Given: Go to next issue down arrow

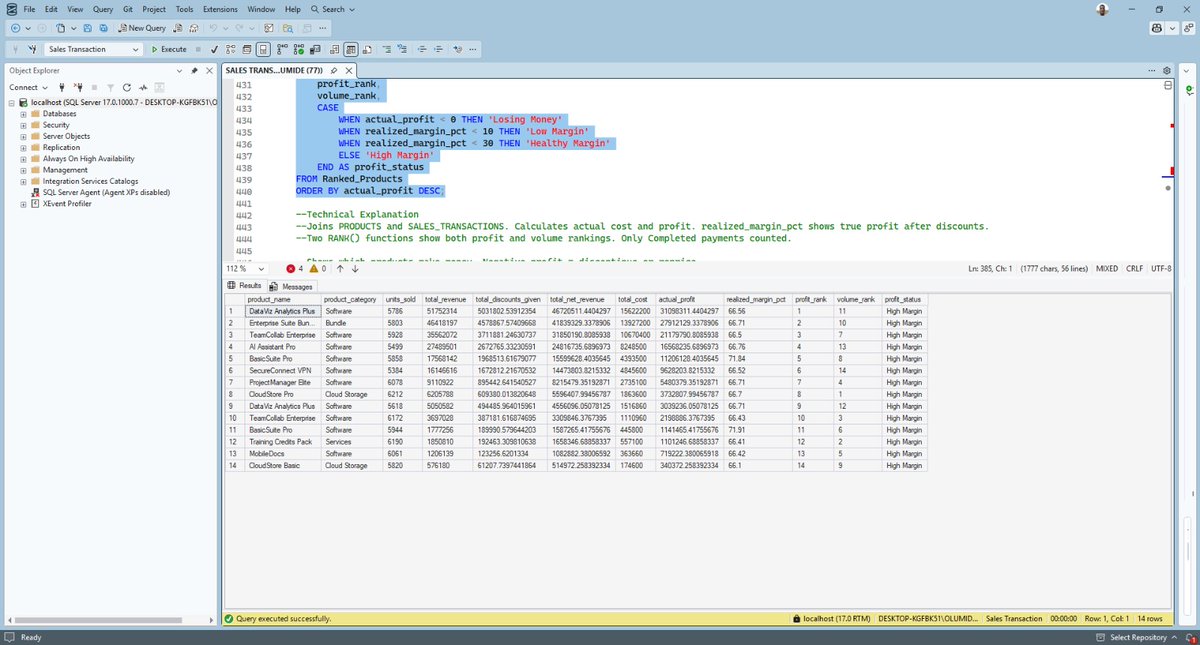Looking at the screenshot, I should click(x=354, y=268).
